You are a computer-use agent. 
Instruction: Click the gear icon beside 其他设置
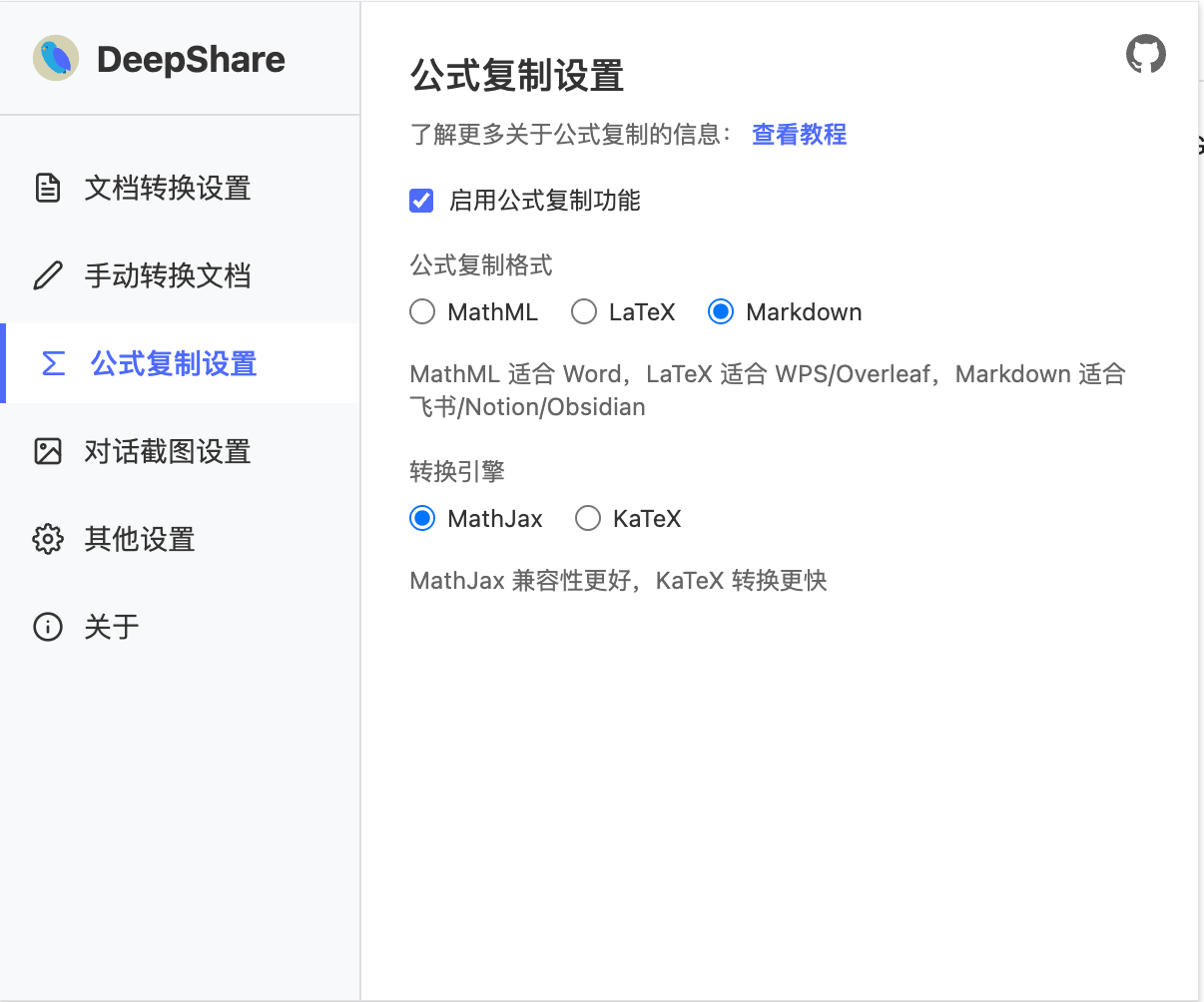pyautogui.click(x=48, y=539)
